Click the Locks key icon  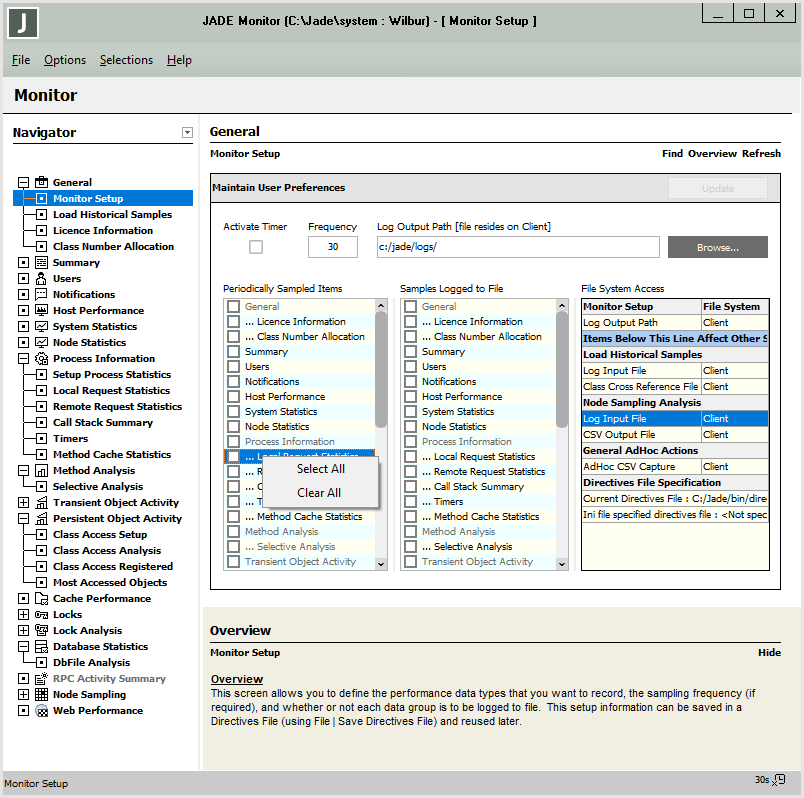pyautogui.click(x=42, y=614)
